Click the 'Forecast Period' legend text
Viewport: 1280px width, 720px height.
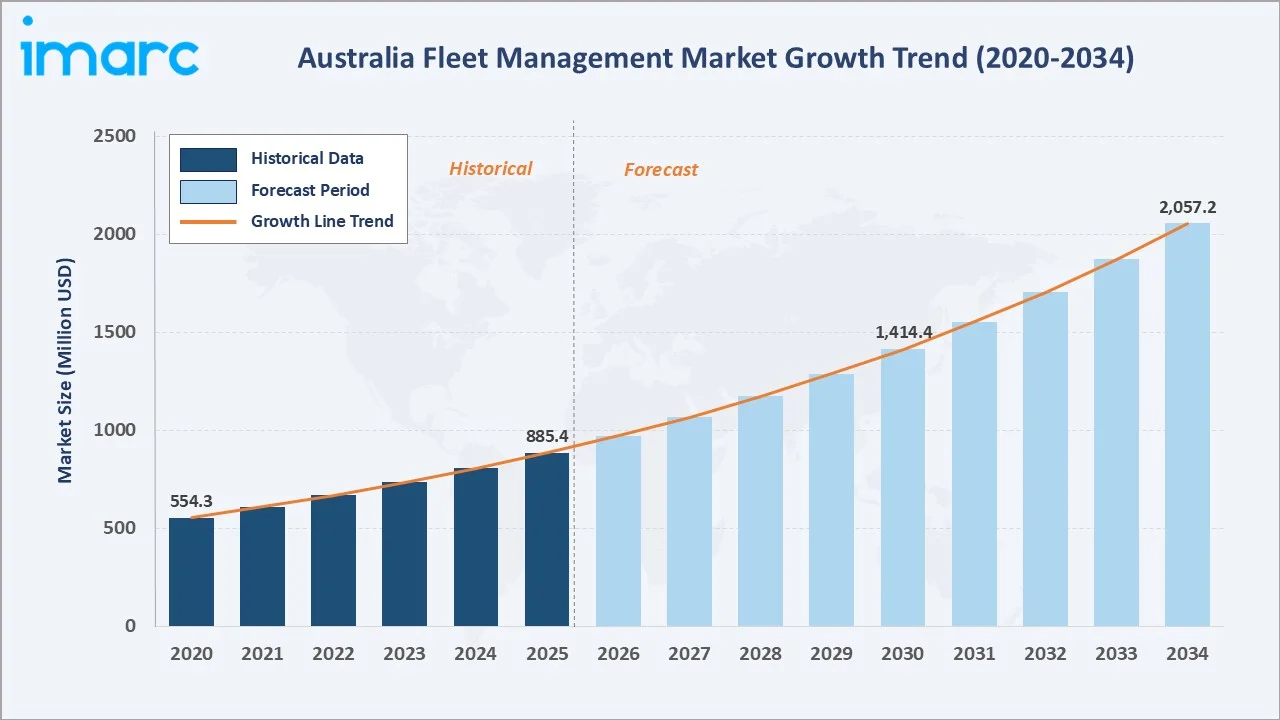coord(310,190)
